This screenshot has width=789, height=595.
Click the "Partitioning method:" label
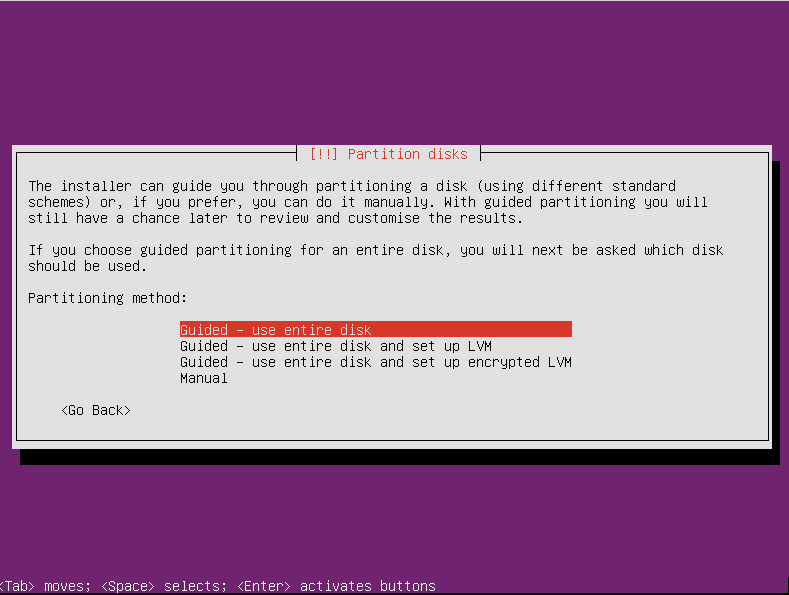coord(107,298)
